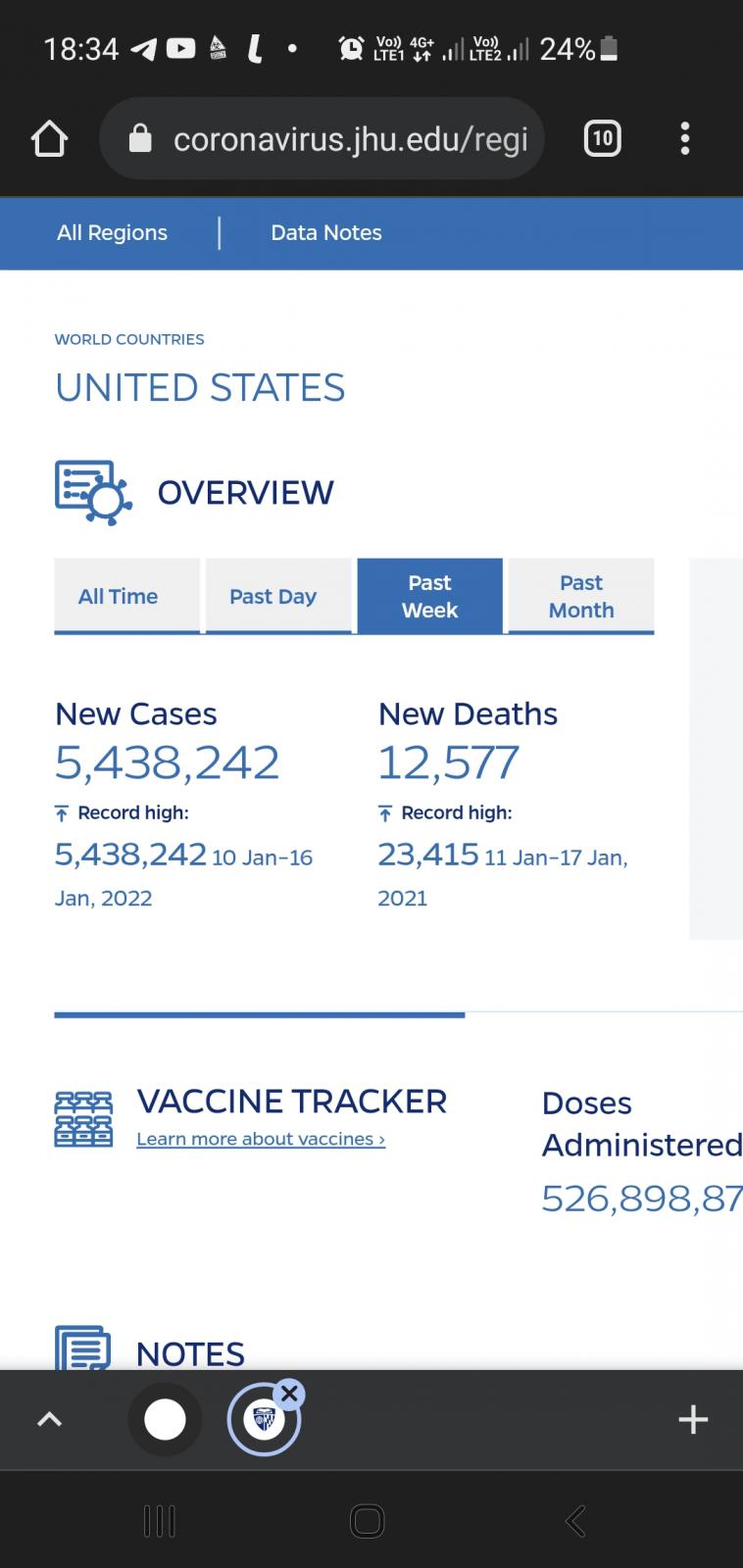Select the Past Week tab

pos(429,596)
